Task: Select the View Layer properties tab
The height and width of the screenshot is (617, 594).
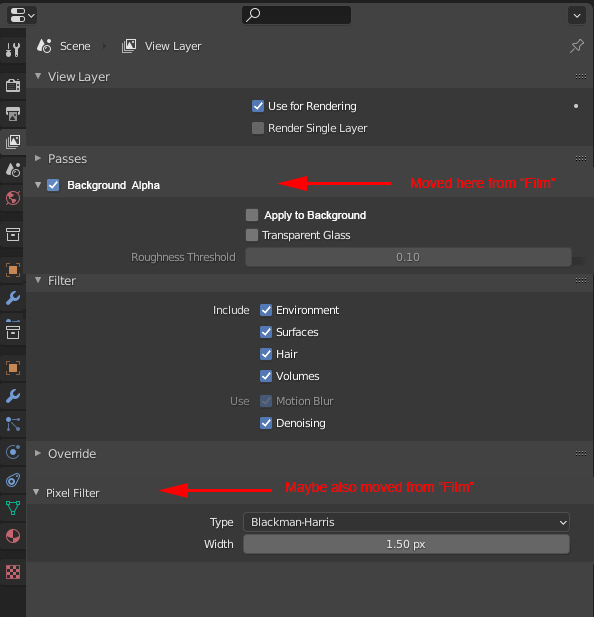Action: 13,142
